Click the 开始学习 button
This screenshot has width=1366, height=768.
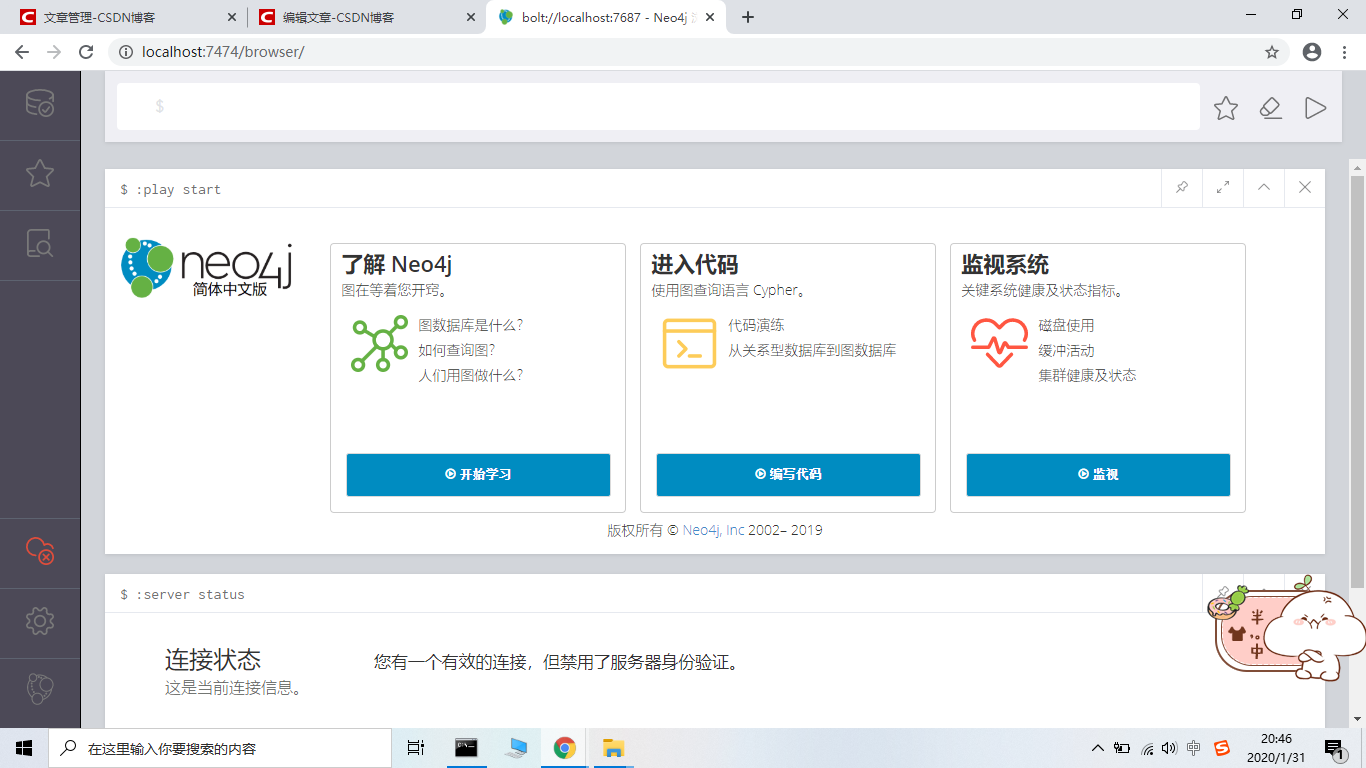pyautogui.click(x=478, y=474)
